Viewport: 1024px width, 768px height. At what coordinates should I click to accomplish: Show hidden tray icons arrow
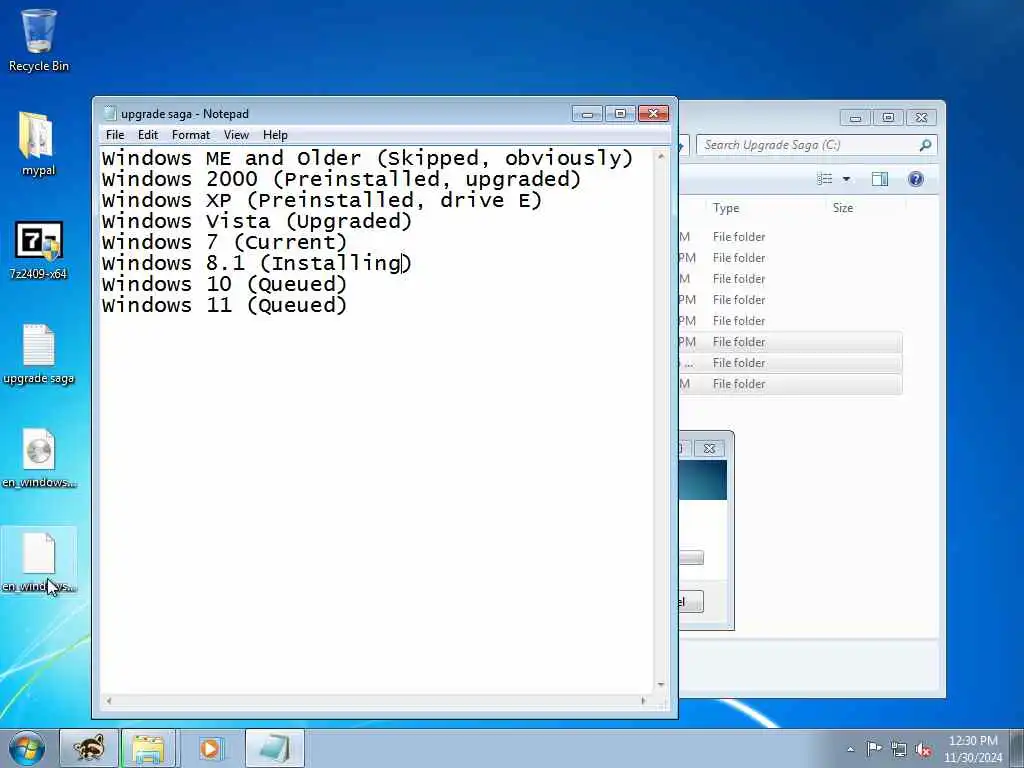[x=850, y=749]
